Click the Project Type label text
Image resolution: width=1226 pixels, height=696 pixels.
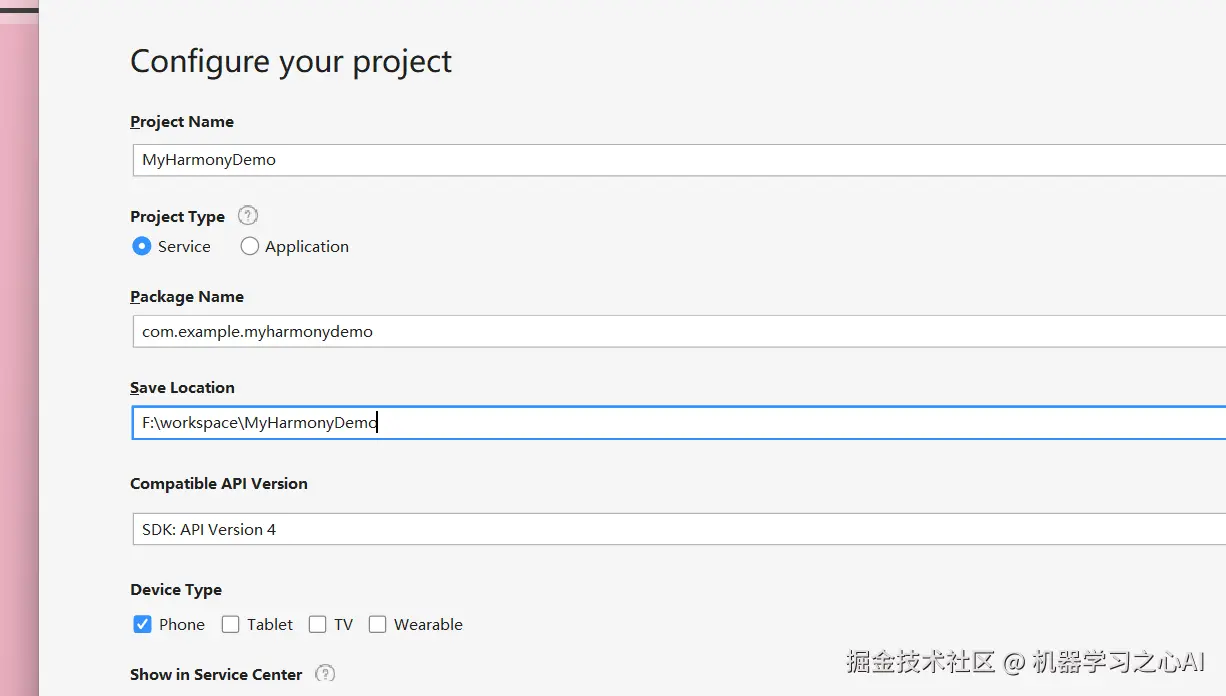pos(178,217)
